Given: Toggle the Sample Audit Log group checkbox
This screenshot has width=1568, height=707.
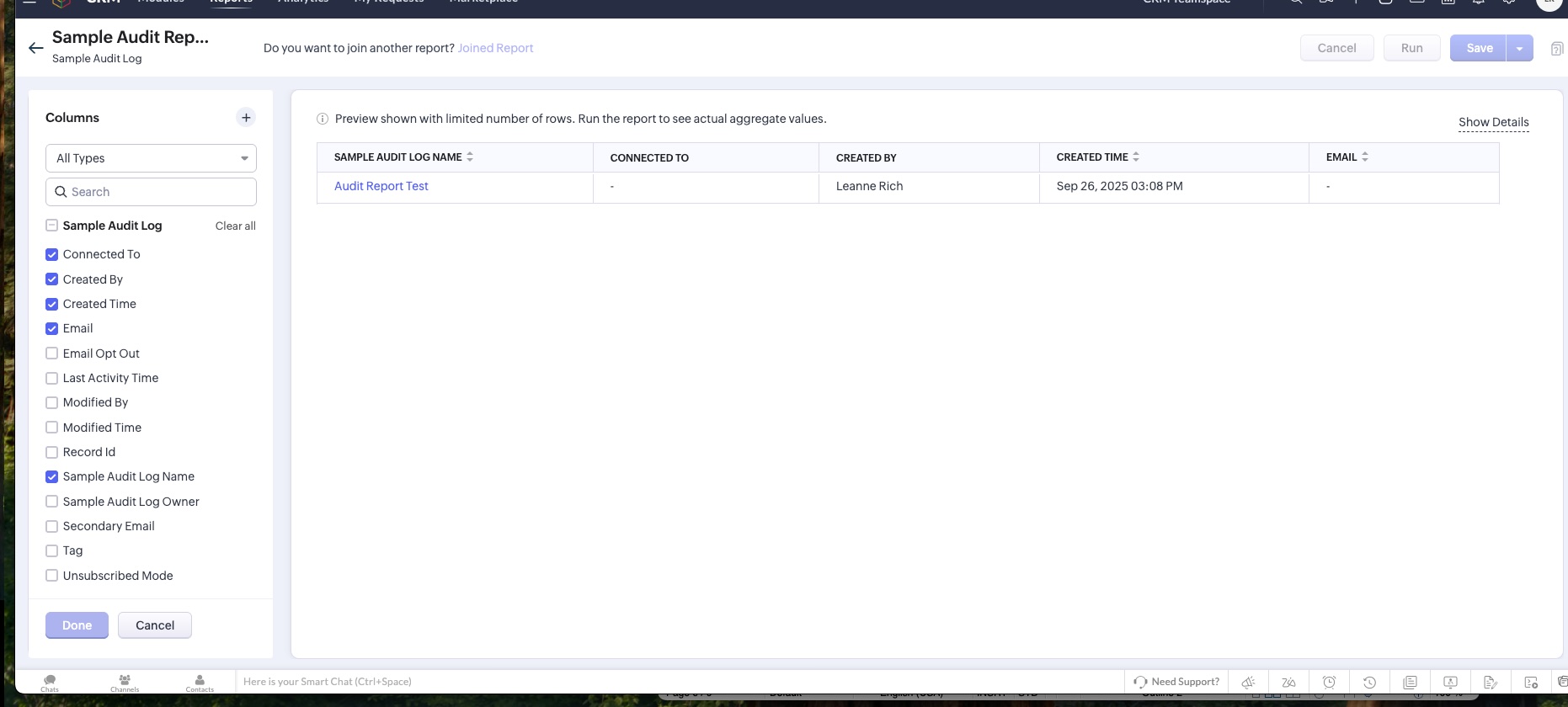Looking at the screenshot, I should [x=51, y=226].
